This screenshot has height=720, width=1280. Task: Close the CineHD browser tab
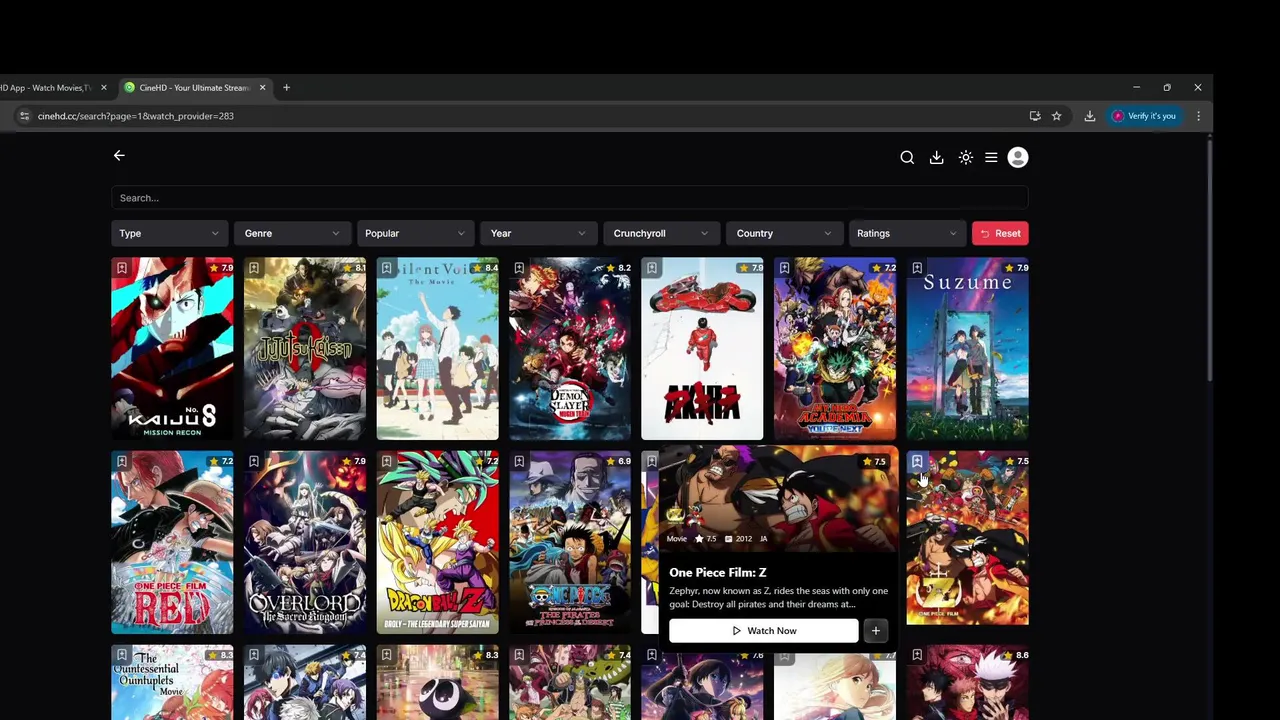(x=262, y=88)
